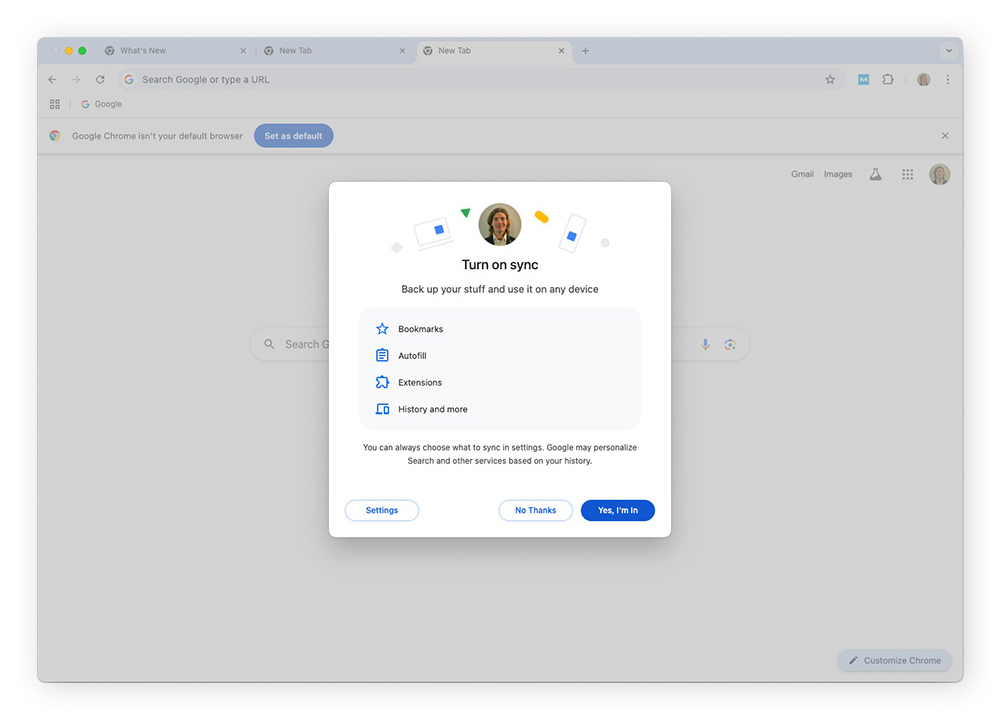
Task: Click the Bookmarks star icon in dialog
Action: pyautogui.click(x=382, y=329)
